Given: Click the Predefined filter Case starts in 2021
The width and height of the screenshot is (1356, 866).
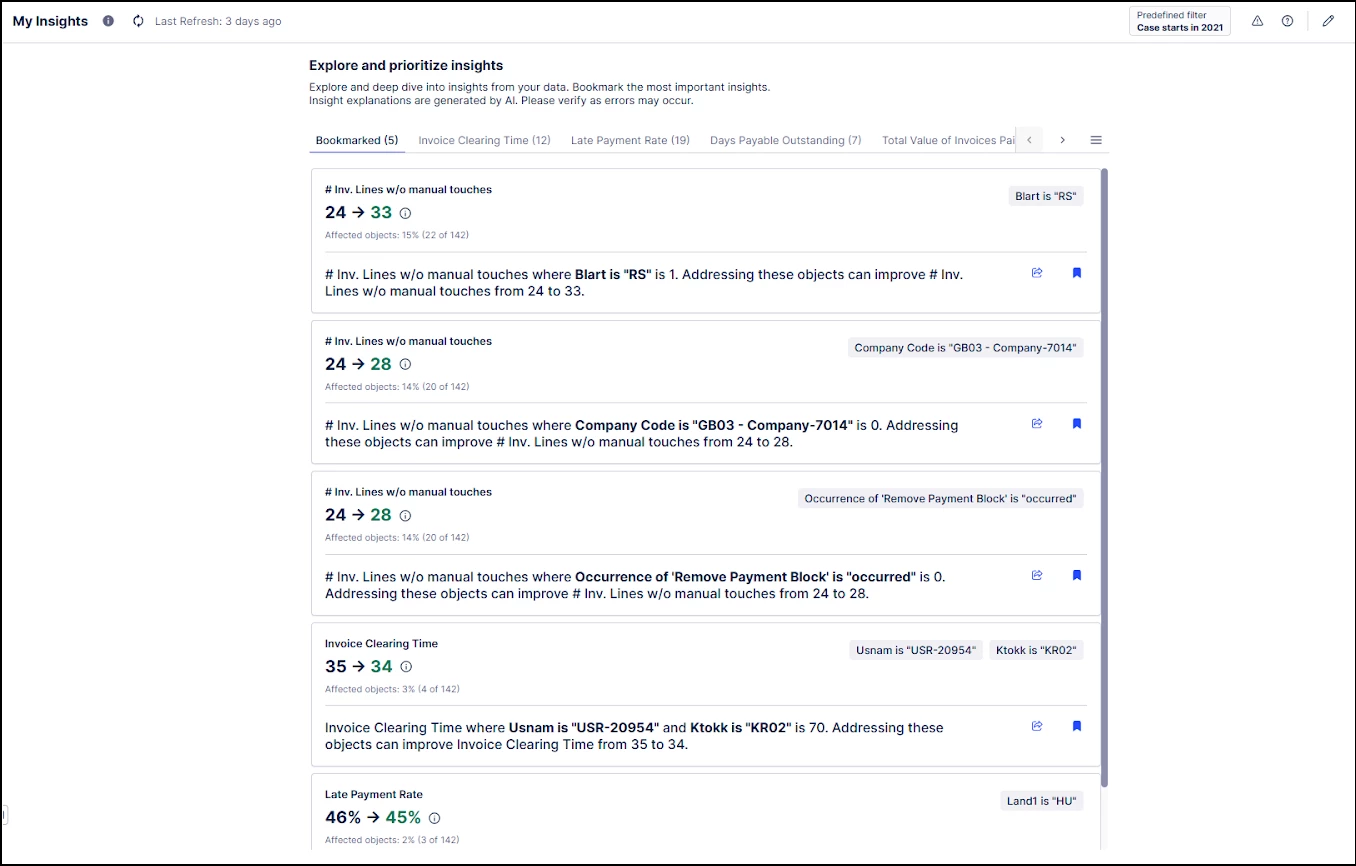Looking at the screenshot, I should tap(1180, 21).
